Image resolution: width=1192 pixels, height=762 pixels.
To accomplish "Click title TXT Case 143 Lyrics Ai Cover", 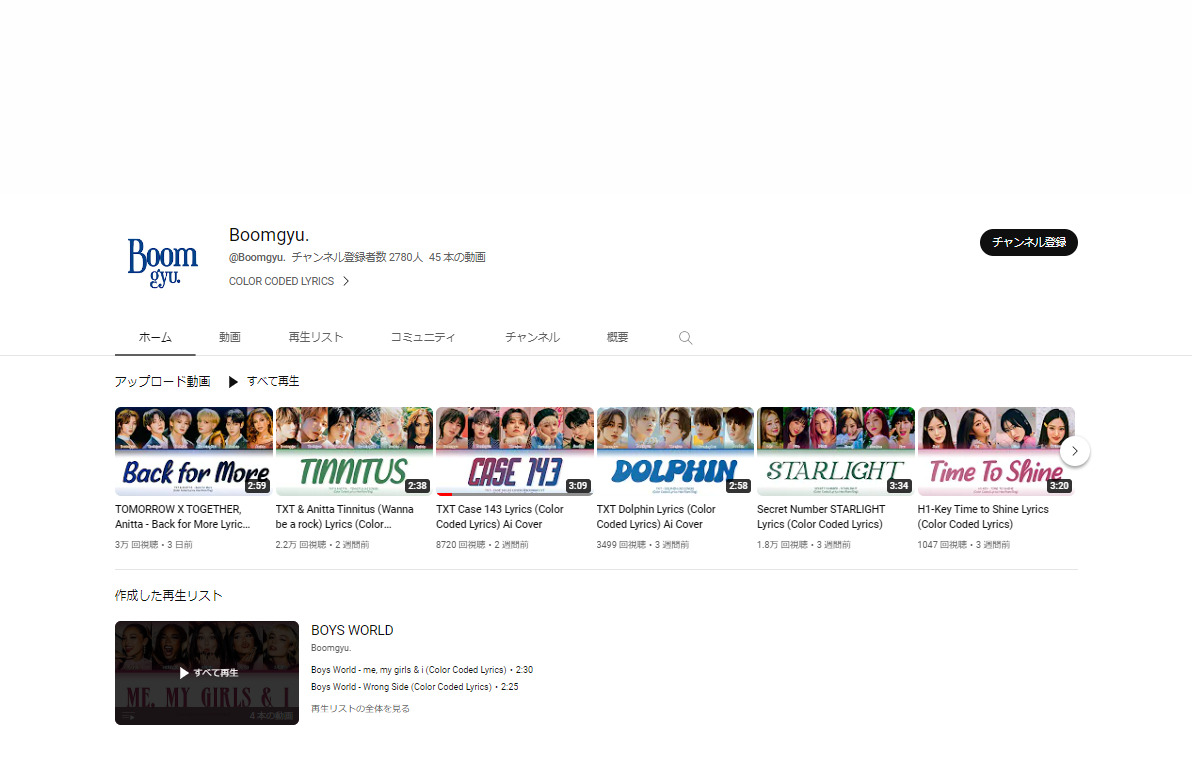I will pyautogui.click(x=499, y=516).
